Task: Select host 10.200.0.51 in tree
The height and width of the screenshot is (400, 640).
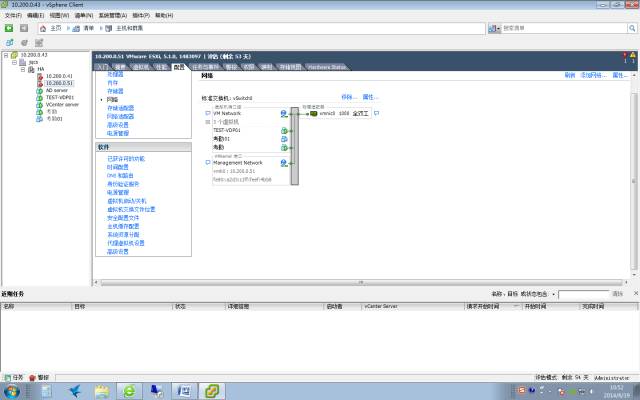Action: pyautogui.click(x=59, y=83)
